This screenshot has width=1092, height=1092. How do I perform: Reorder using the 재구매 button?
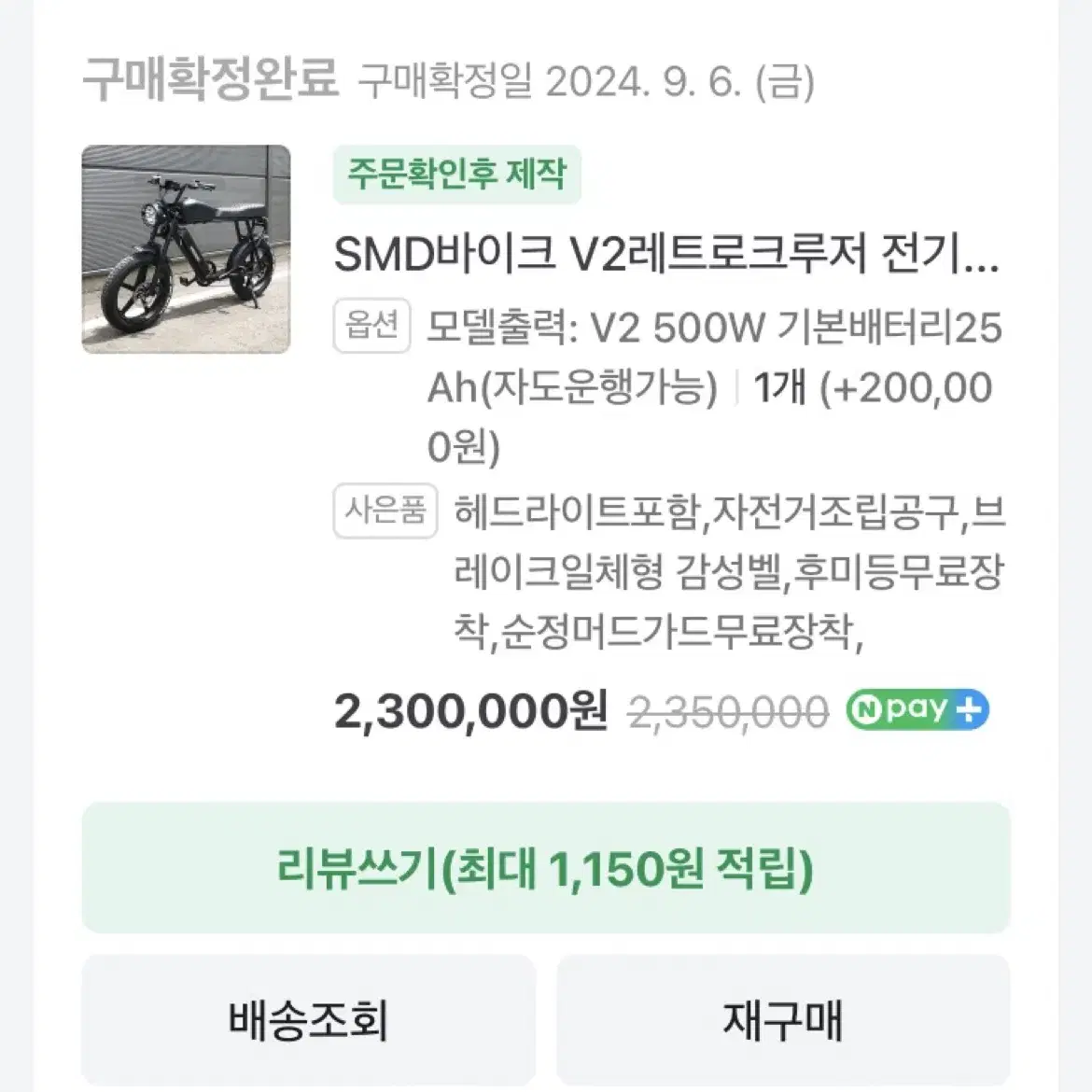pyautogui.click(x=783, y=1020)
